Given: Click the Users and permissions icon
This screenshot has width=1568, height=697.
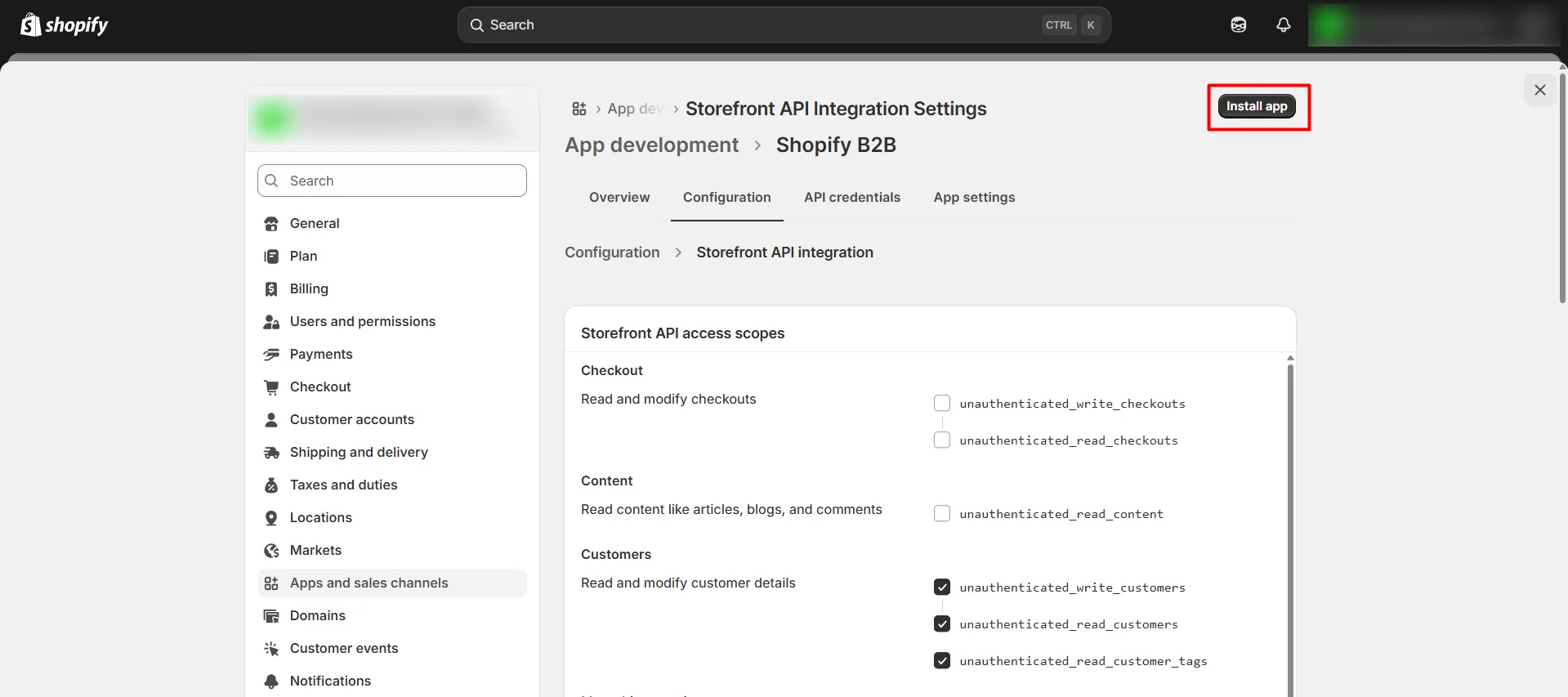Looking at the screenshot, I should pos(271,322).
